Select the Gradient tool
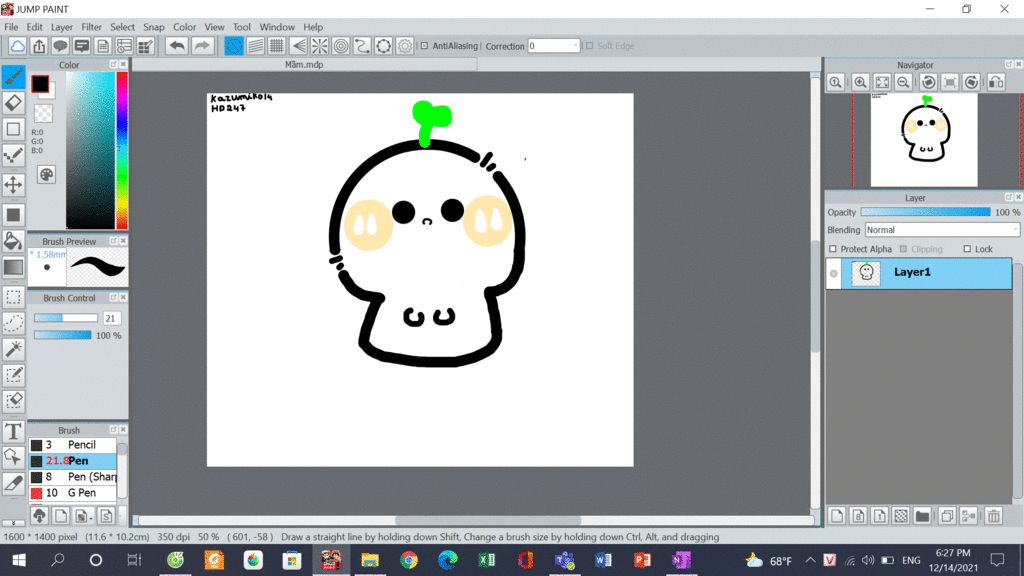 pos(13,267)
